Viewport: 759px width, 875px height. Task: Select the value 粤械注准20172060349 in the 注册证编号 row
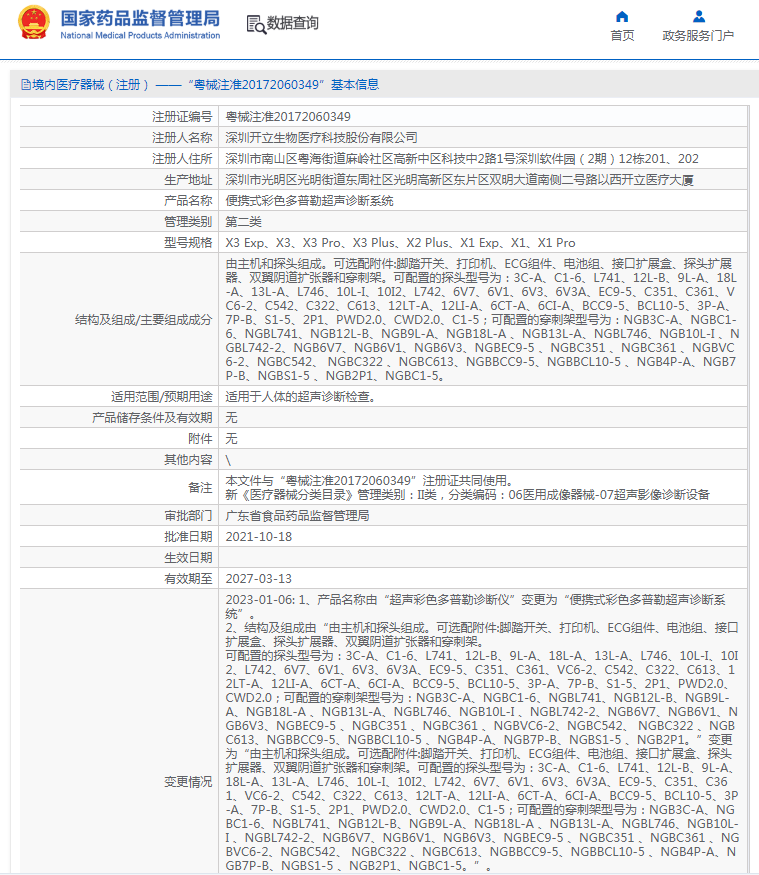tap(288, 117)
